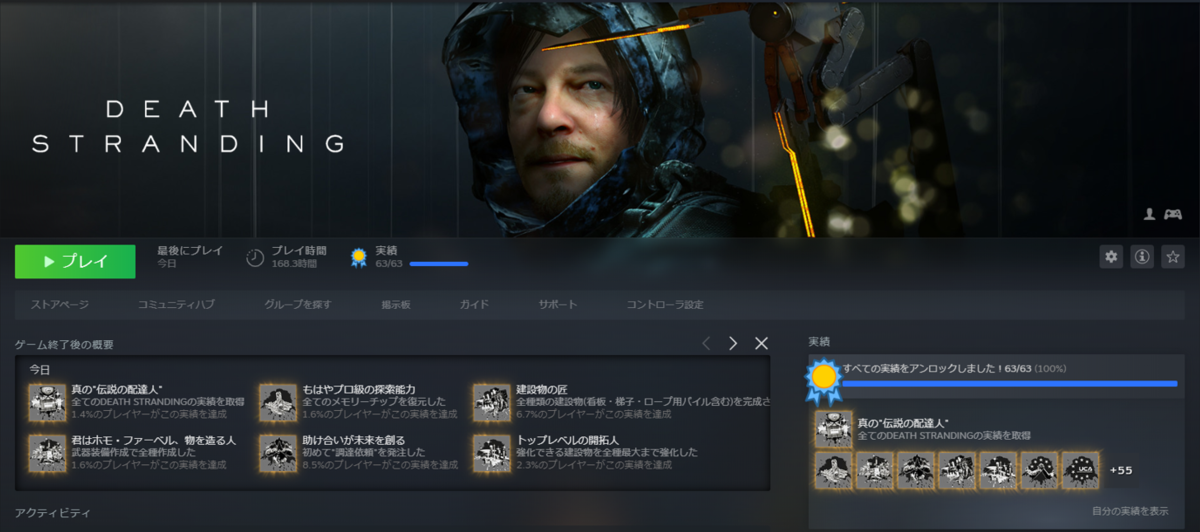This screenshot has height=532, width=1200.
Task: Open 自分の実績を表示 link
Action: click(1128, 510)
